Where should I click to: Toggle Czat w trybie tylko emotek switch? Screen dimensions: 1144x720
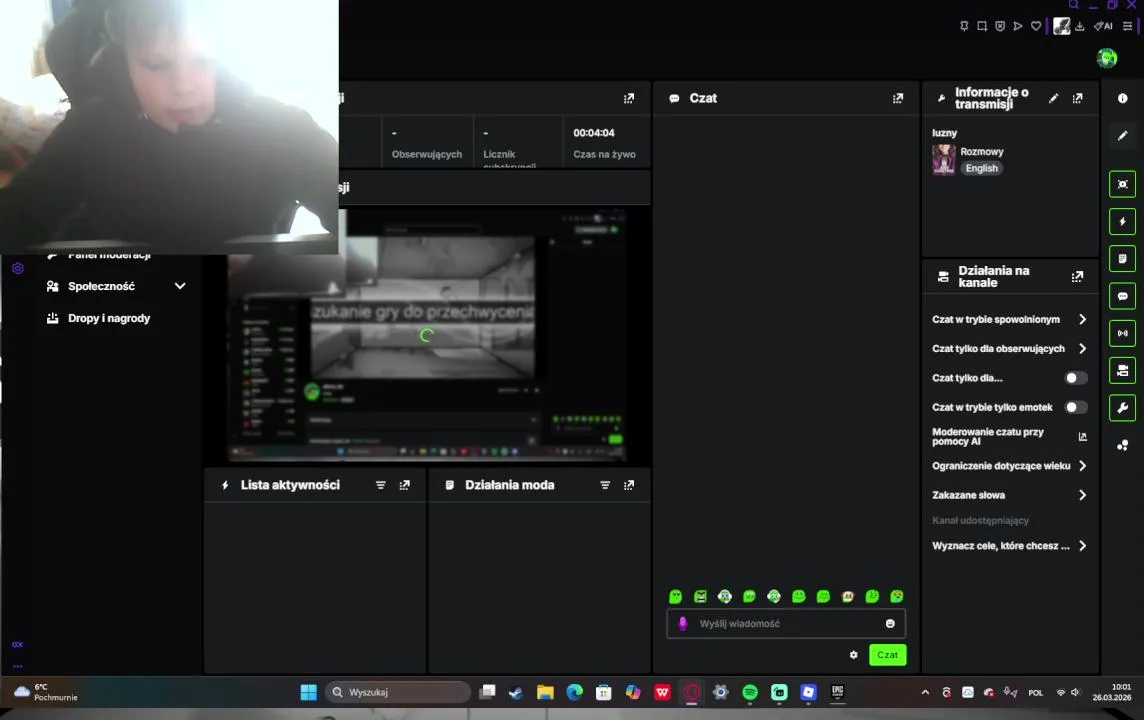[x=1075, y=407]
